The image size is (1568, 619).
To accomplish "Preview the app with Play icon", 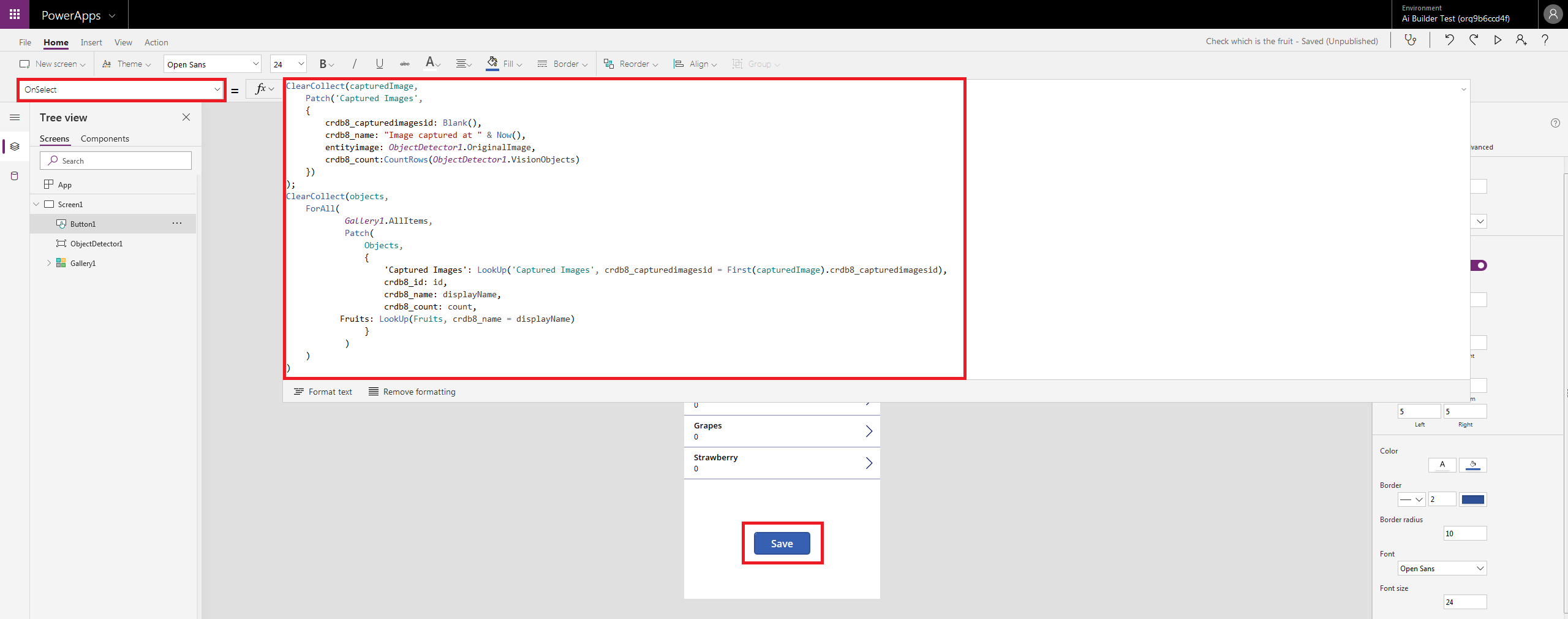I will click(1498, 40).
